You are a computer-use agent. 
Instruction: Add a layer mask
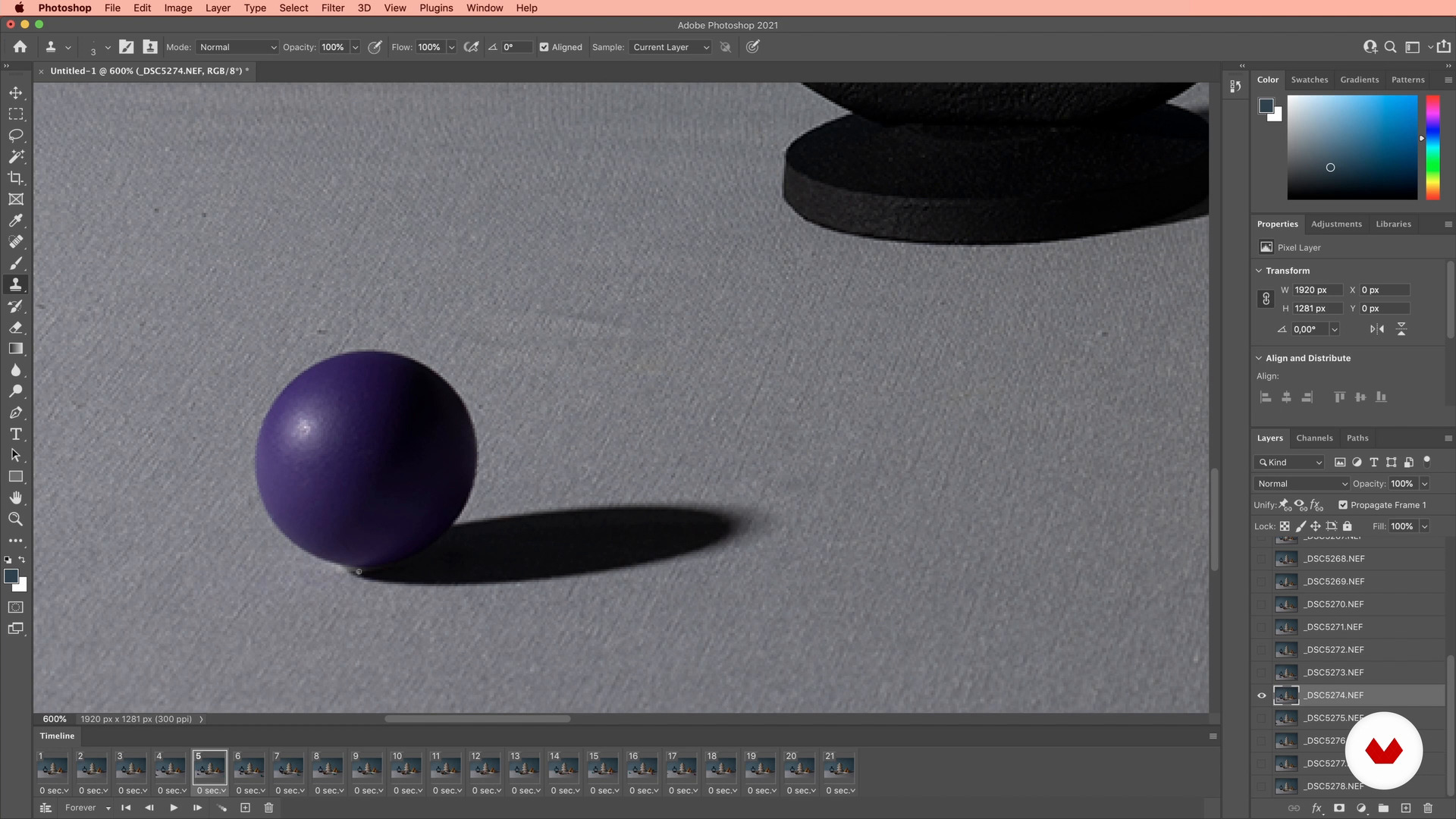point(1339,808)
